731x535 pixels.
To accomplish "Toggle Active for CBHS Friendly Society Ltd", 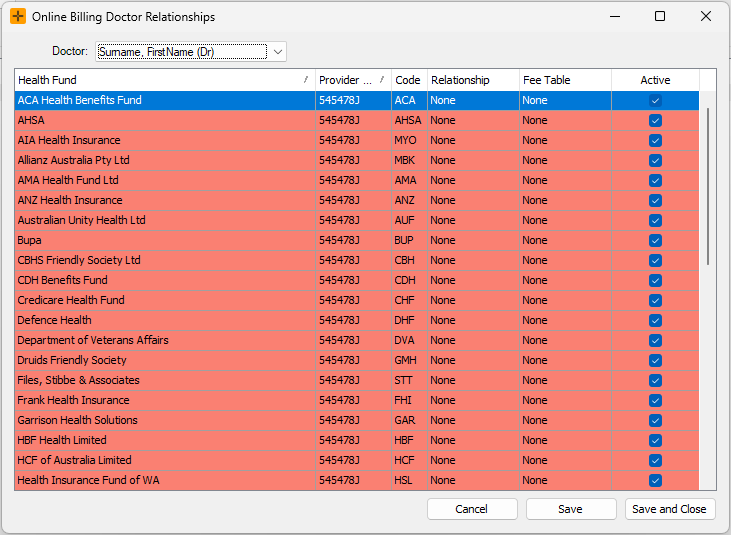I will click(x=655, y=261).
